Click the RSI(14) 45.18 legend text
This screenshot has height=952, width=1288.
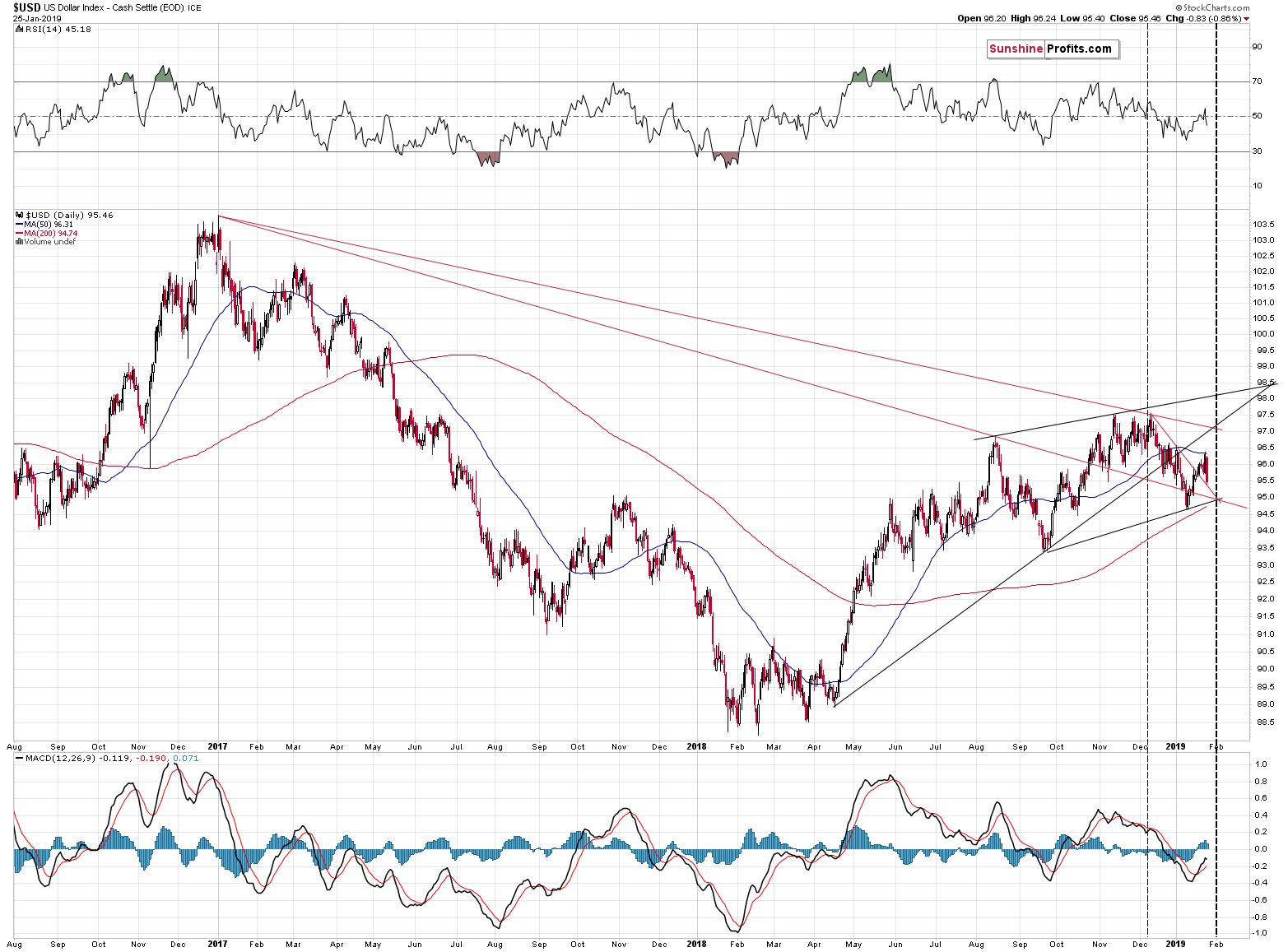58,29
